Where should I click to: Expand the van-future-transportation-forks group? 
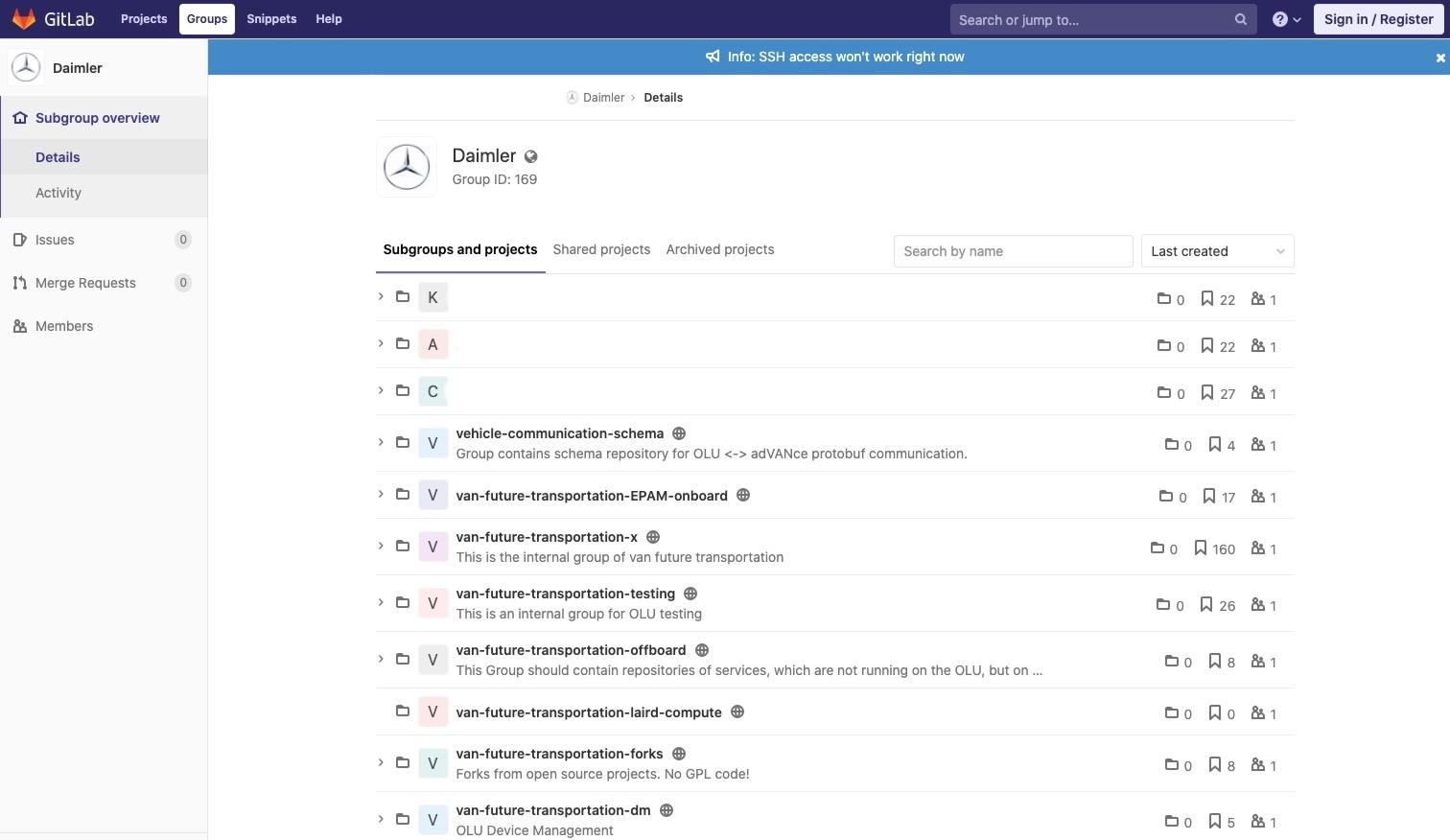381,762
